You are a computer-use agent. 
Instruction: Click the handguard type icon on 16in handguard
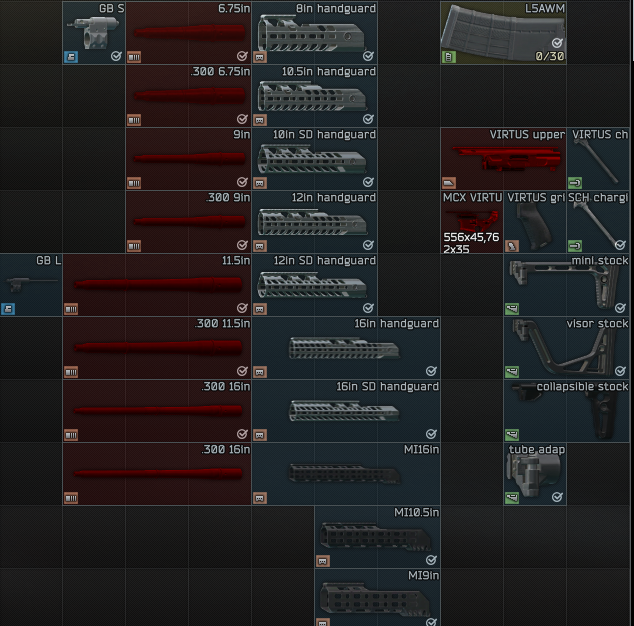coord(260,372)
